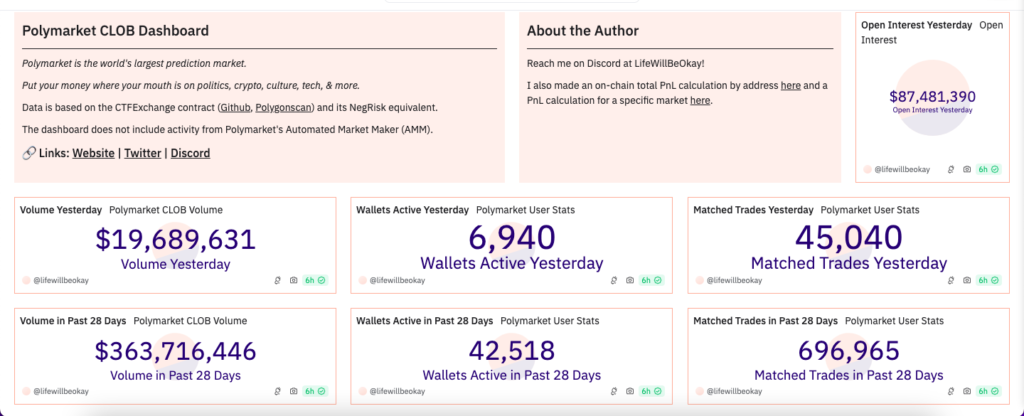The image size is (1024, 416).
Task: Open the Twitter link
Action: click(143, 153)
